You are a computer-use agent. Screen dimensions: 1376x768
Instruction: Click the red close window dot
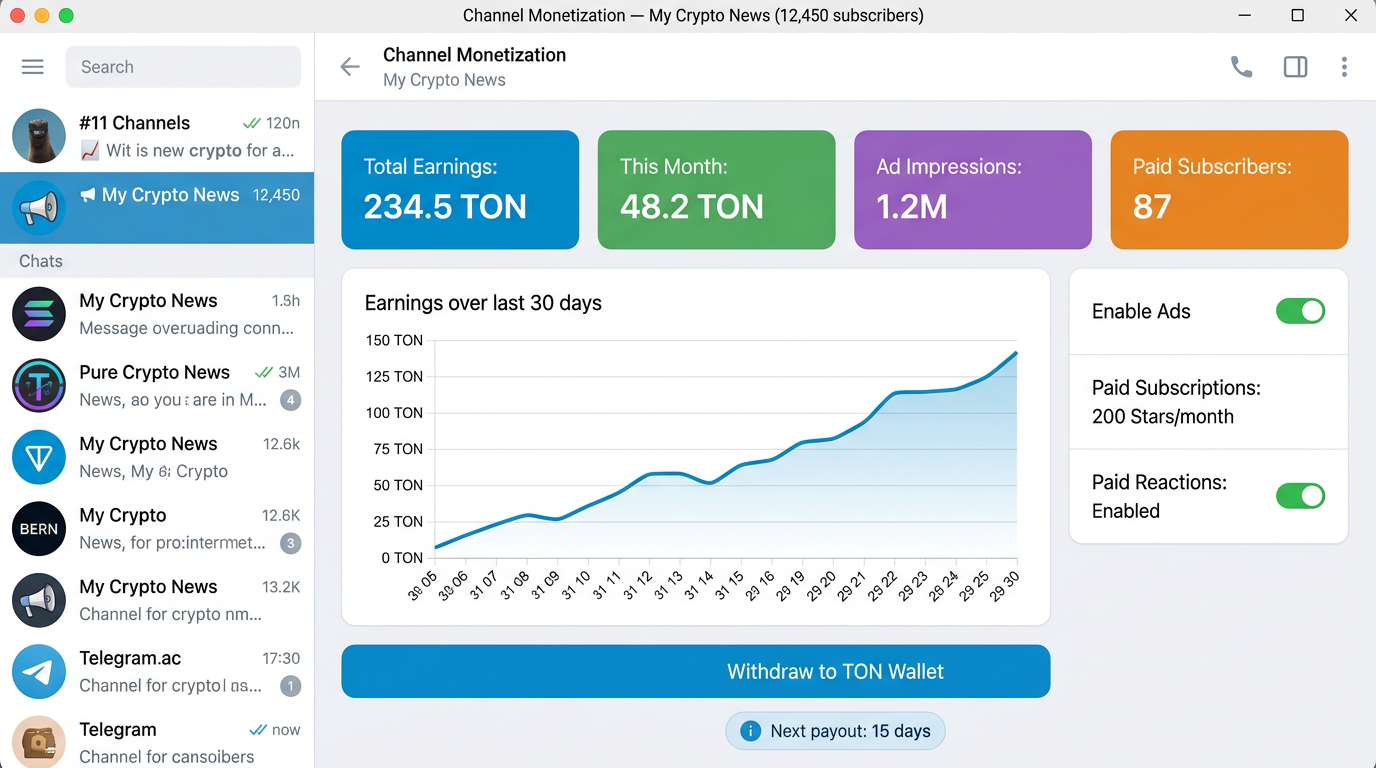point(17,16)
